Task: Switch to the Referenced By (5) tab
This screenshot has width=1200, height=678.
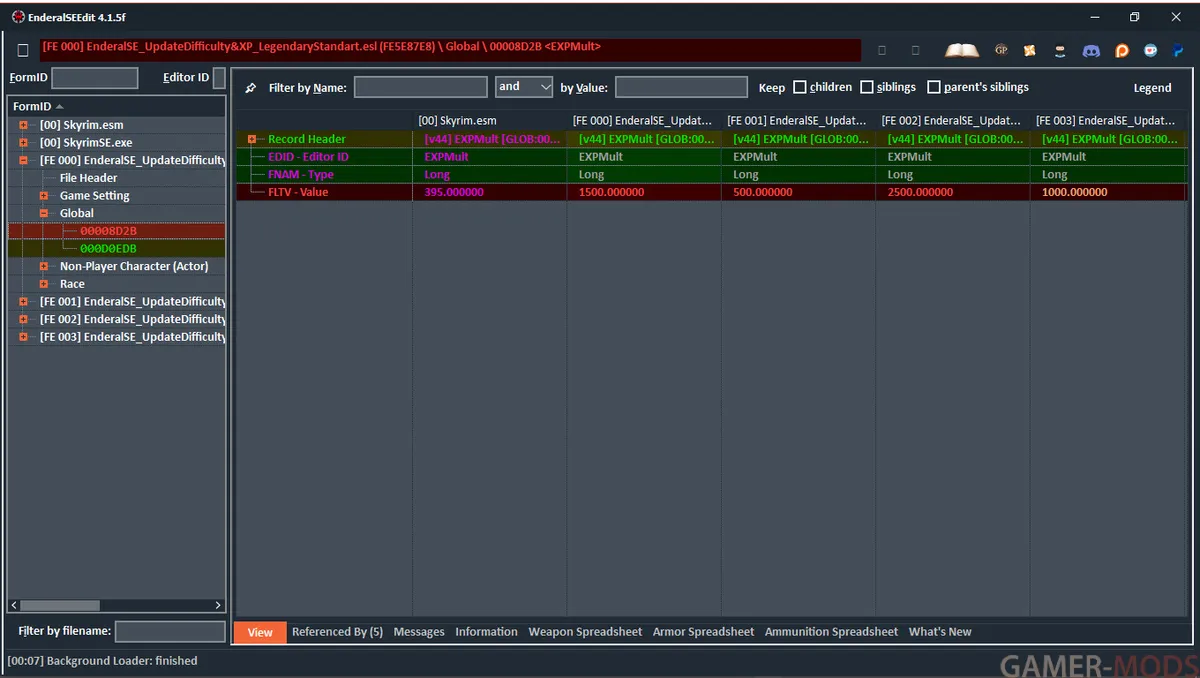Action: click(x=337, y=632)
